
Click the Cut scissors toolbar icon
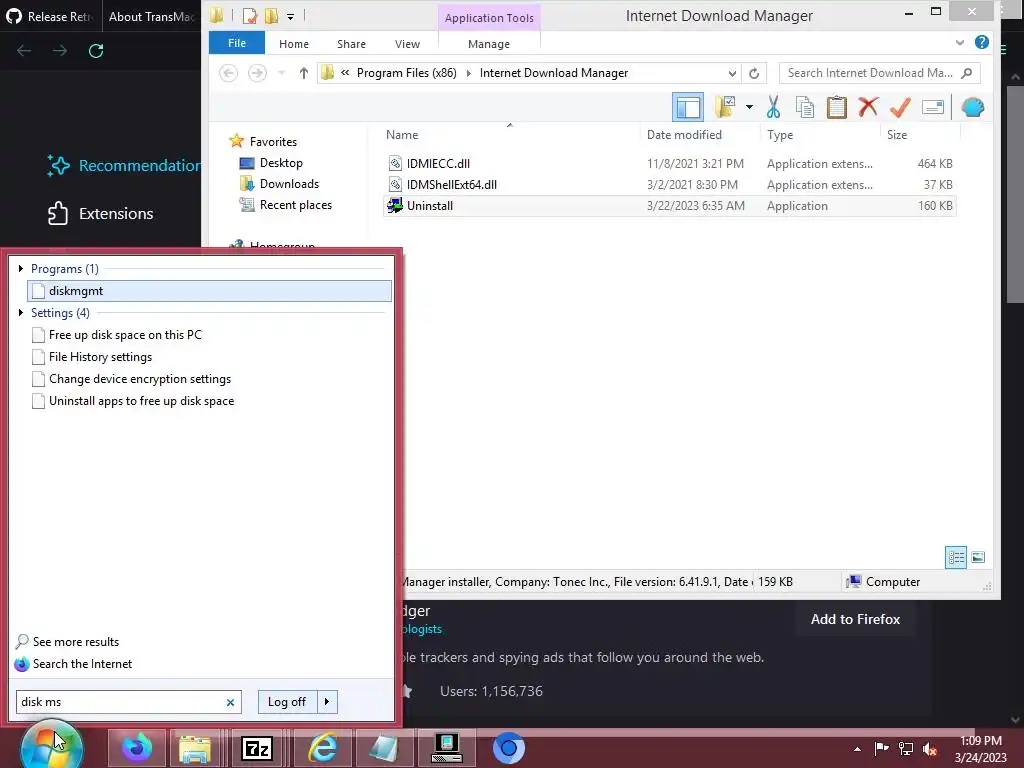pos(773,107)
